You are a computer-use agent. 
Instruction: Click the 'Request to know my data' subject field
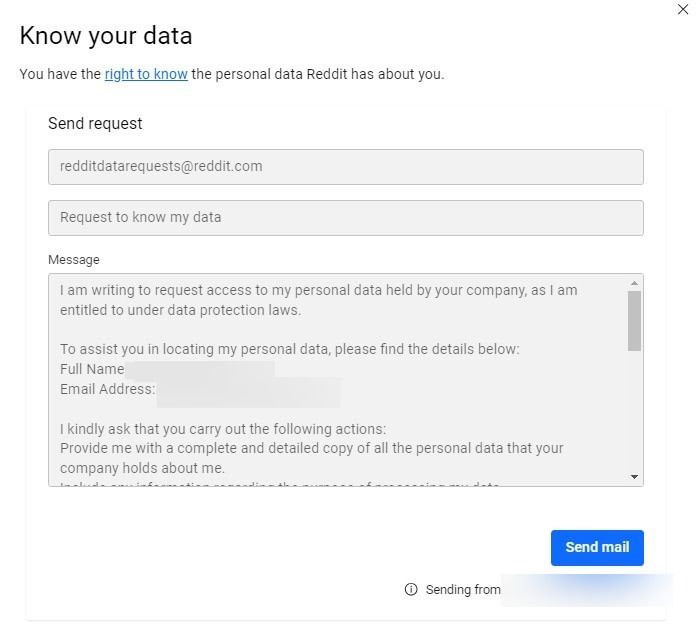click(x=345, y=218)
